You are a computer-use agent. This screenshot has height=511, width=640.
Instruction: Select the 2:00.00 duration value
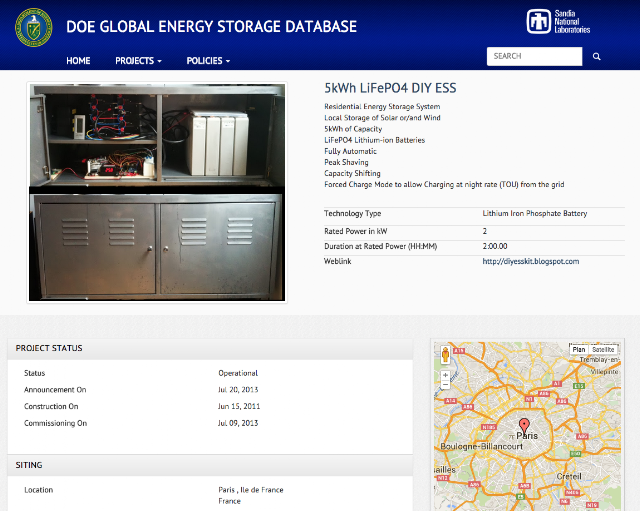click(x=495, y=246)
